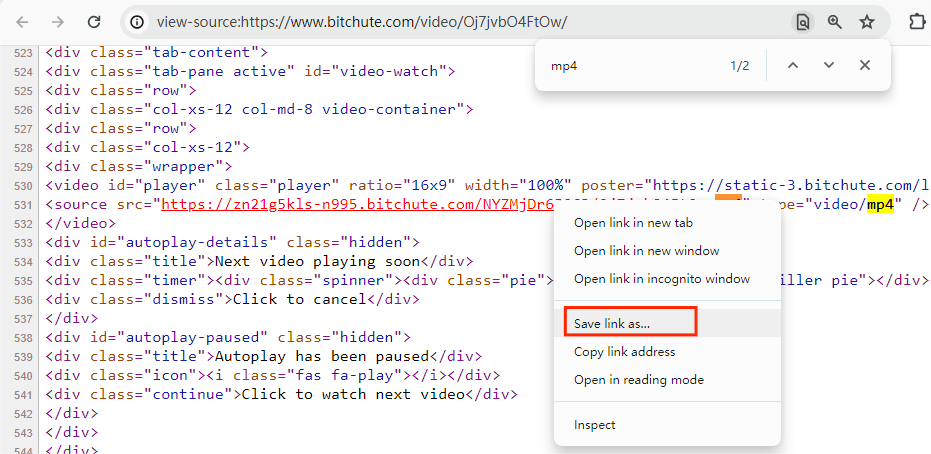Select Save link as... option
The image size is (931, 454).
tap(611, 323)
